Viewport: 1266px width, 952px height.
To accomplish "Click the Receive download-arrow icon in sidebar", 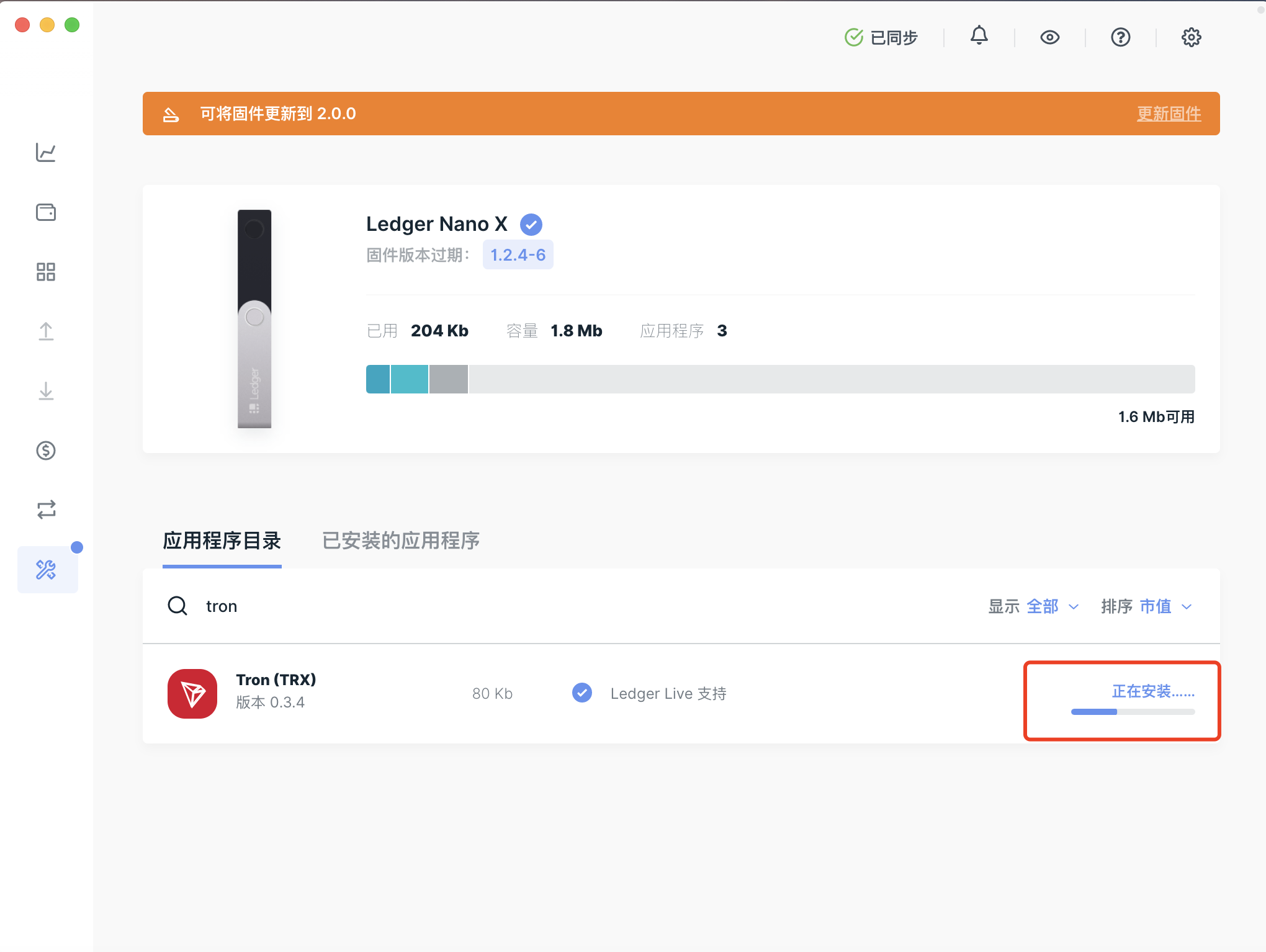I will coord(46,391).
